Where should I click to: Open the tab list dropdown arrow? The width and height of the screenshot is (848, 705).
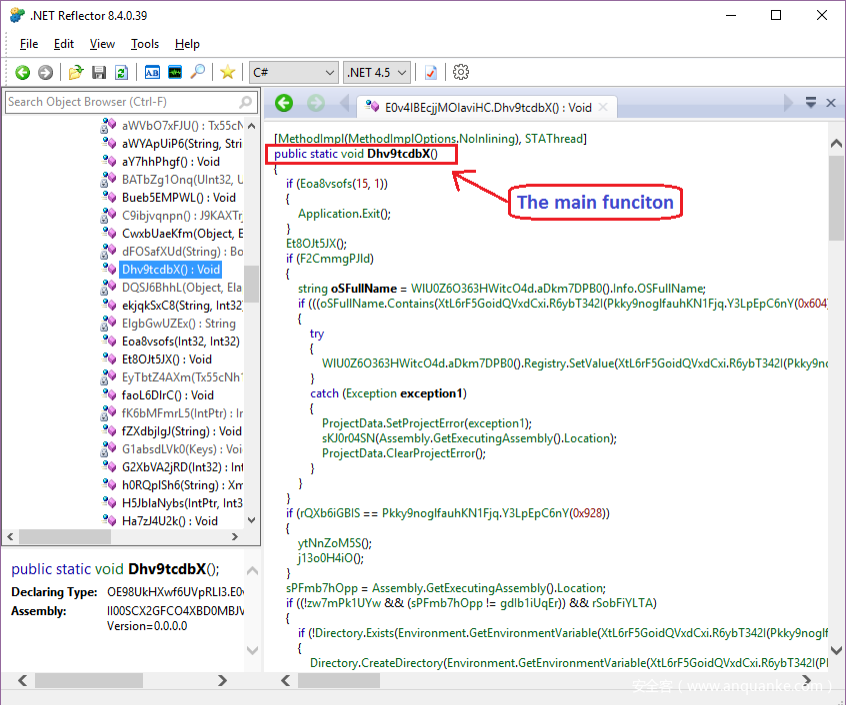[x=809, y=103]
